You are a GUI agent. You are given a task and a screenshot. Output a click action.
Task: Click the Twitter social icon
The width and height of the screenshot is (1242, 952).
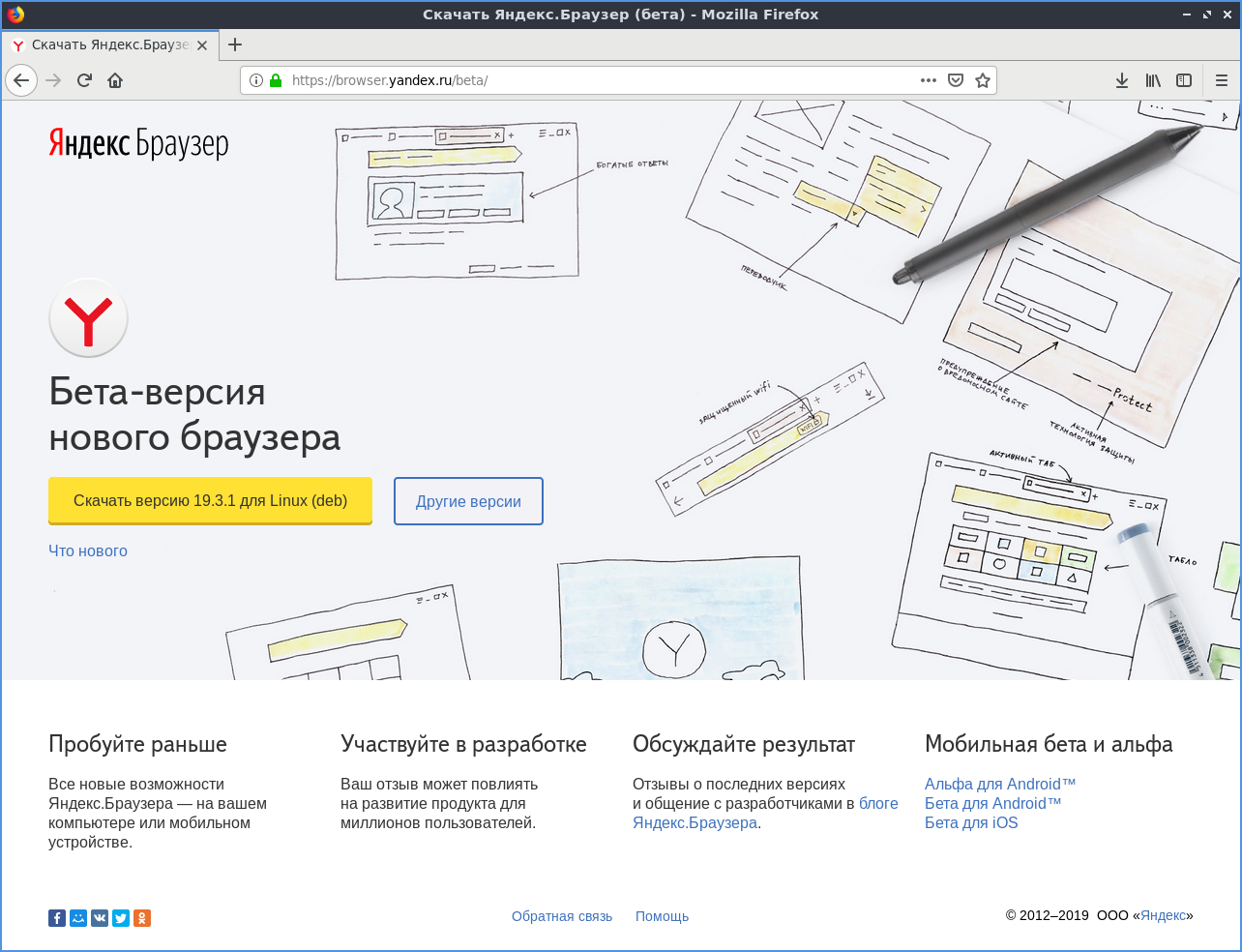tap(121, 918)
